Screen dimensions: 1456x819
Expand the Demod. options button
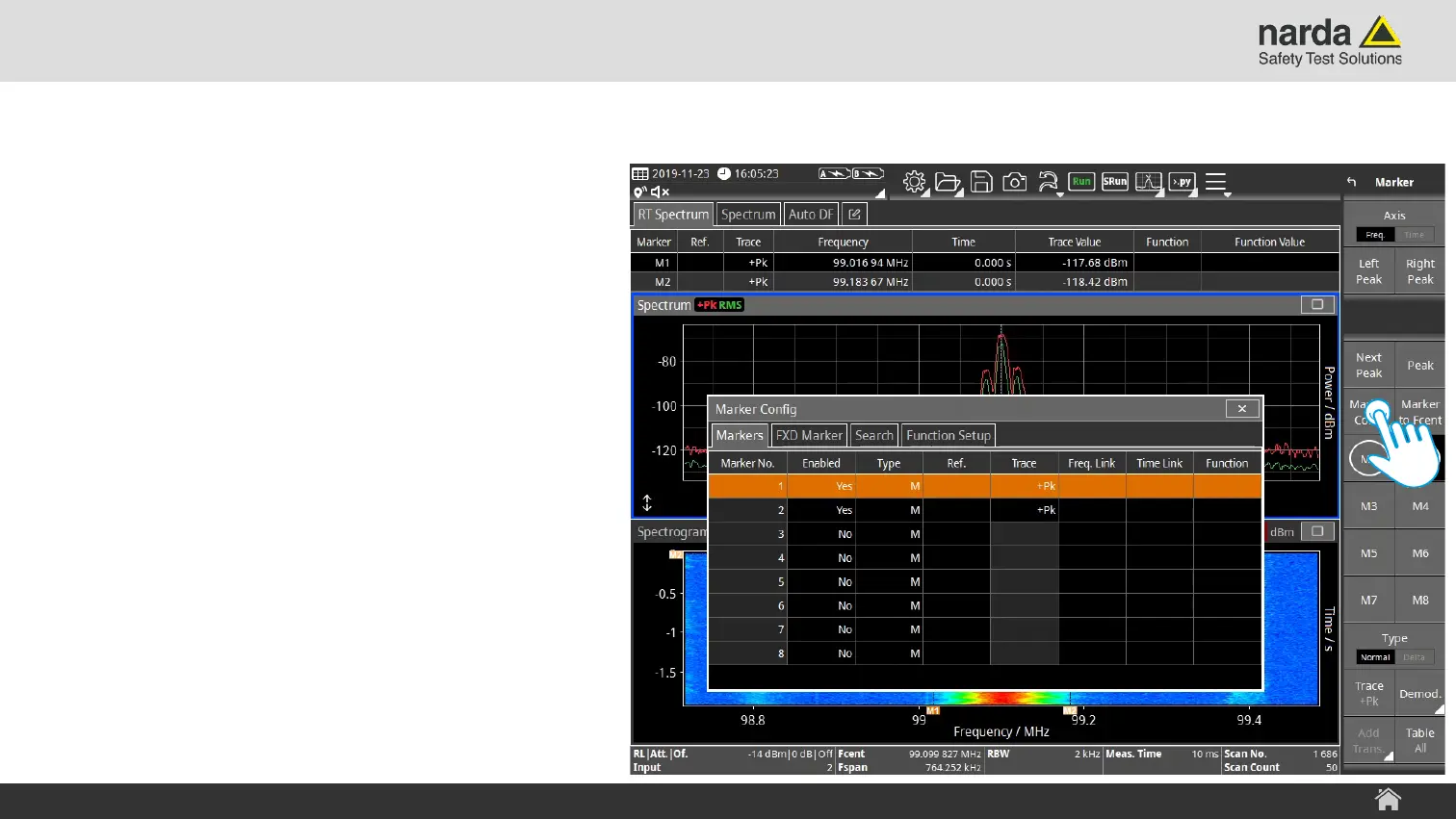1419,694
